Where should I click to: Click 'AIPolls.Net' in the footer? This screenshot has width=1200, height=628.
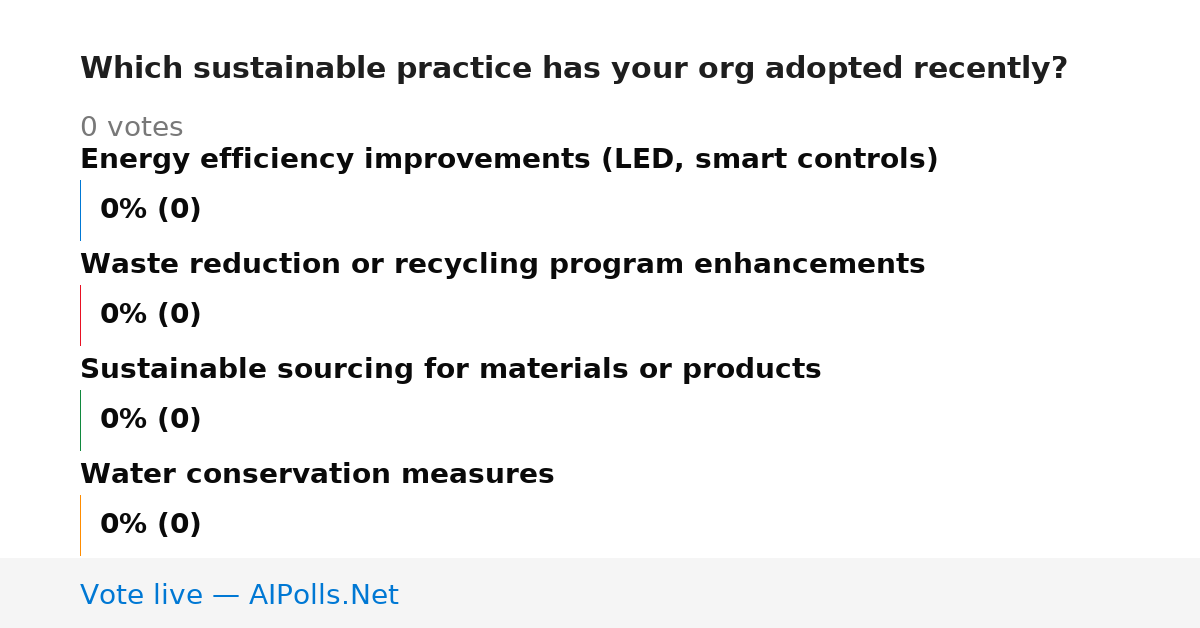tap(324, 596)
